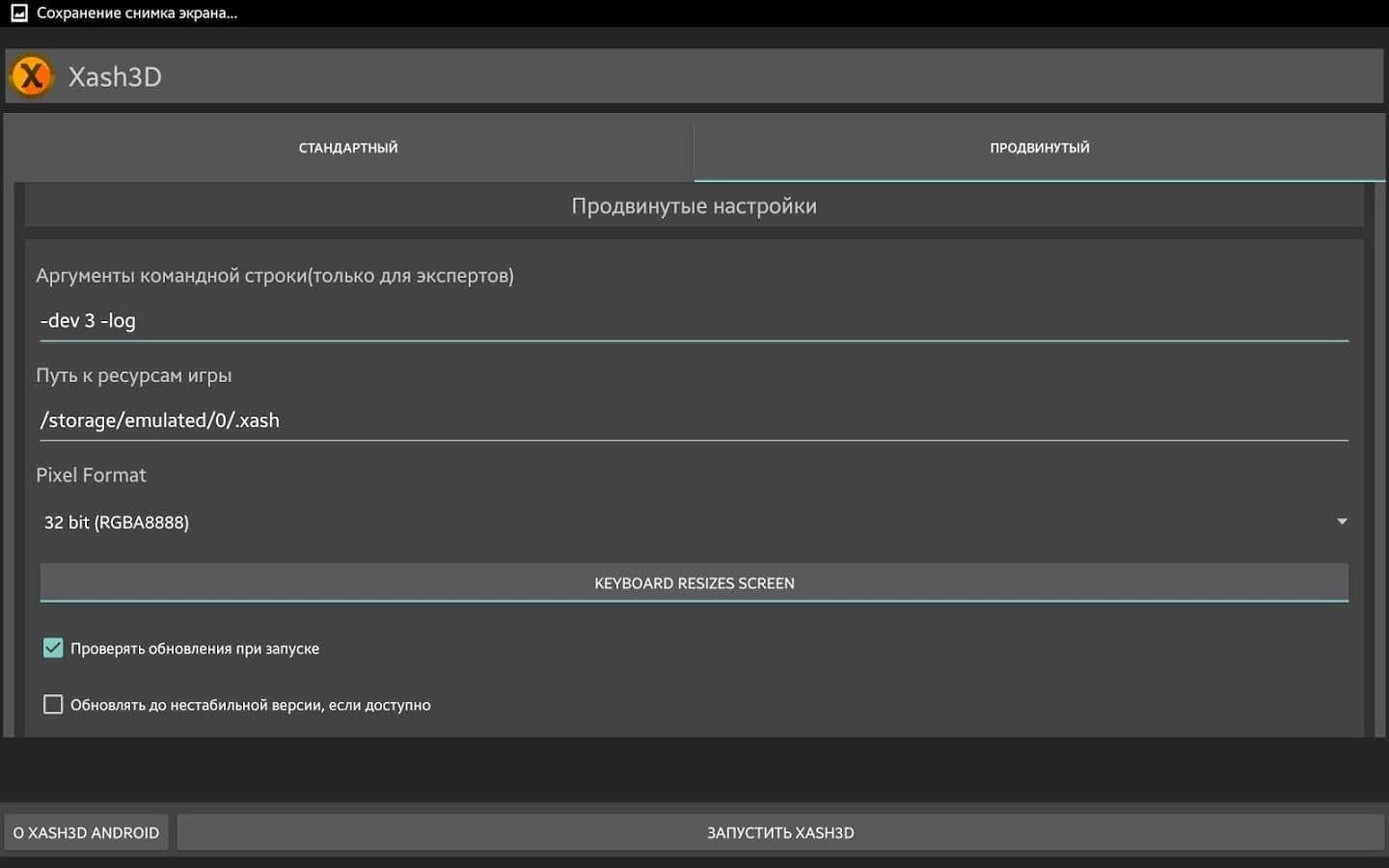Switch to the СТАНДАРТНЫЙ tab
Image resolution: width=1389 pixels, height=868 pixels.
348,148
